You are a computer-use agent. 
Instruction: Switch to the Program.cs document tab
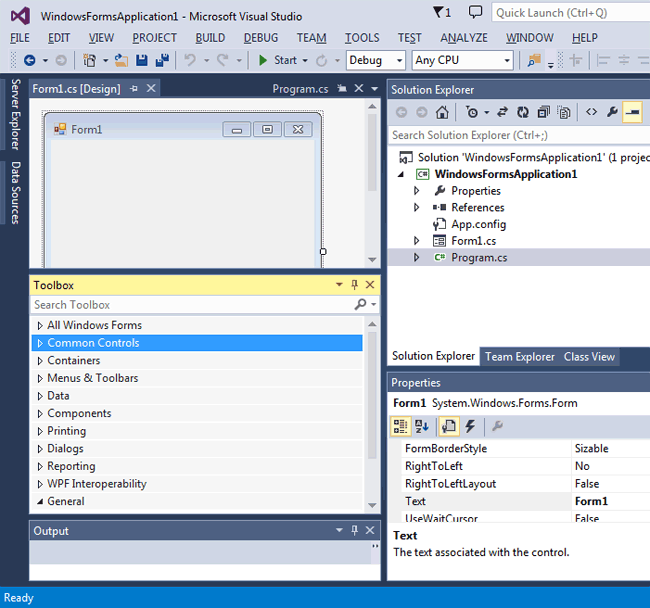(300, 89)
